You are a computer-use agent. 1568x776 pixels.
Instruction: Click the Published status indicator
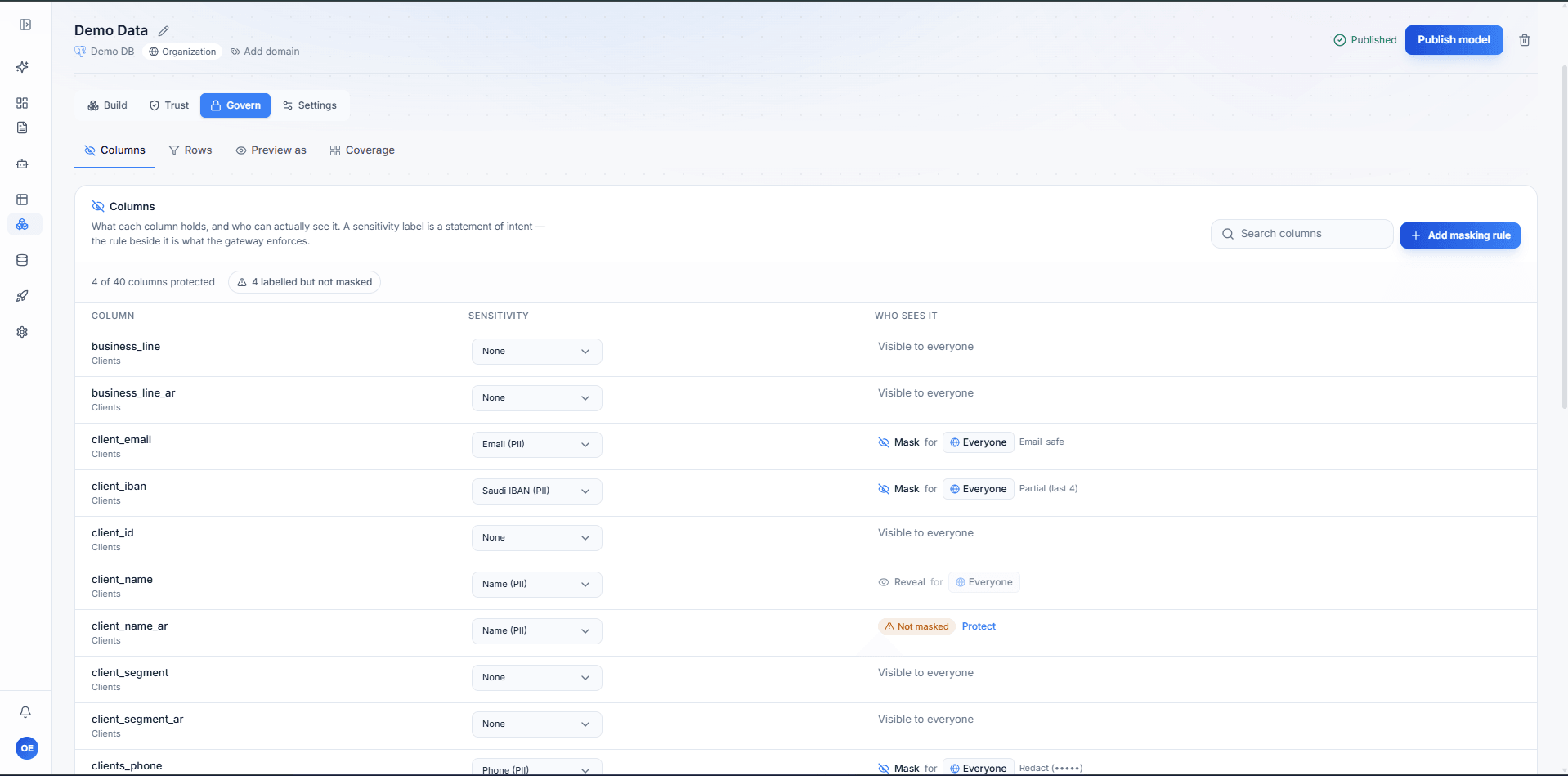point(1365,40)
